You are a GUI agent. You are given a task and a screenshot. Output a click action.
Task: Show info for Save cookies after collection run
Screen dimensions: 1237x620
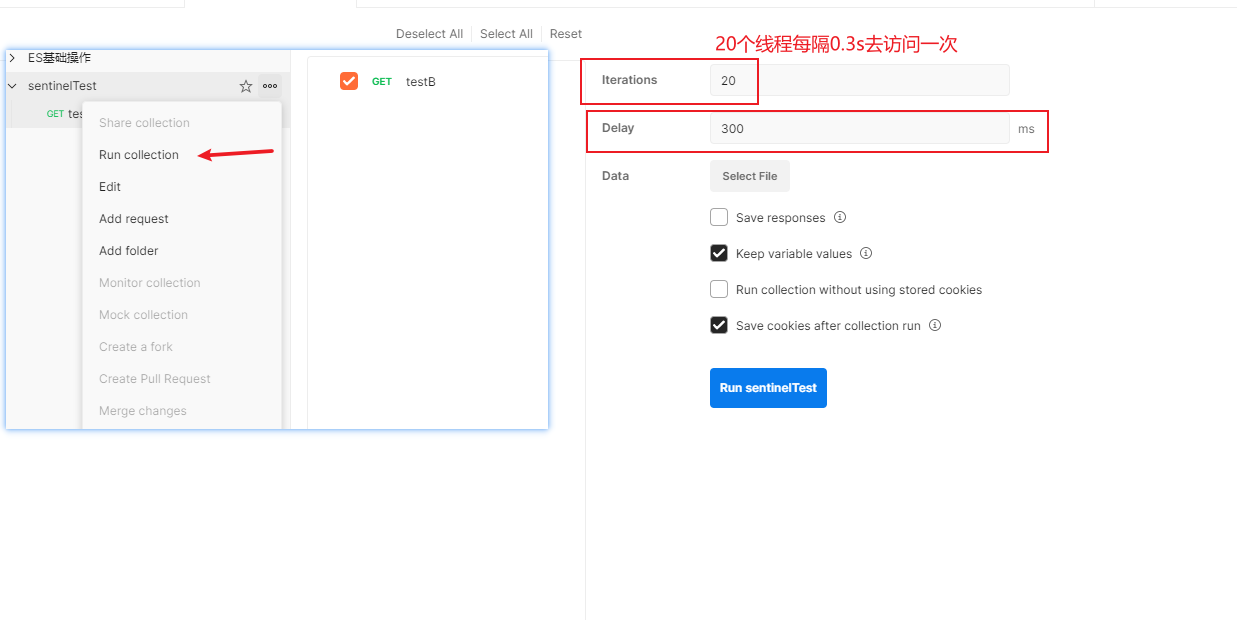pos(935,325)
